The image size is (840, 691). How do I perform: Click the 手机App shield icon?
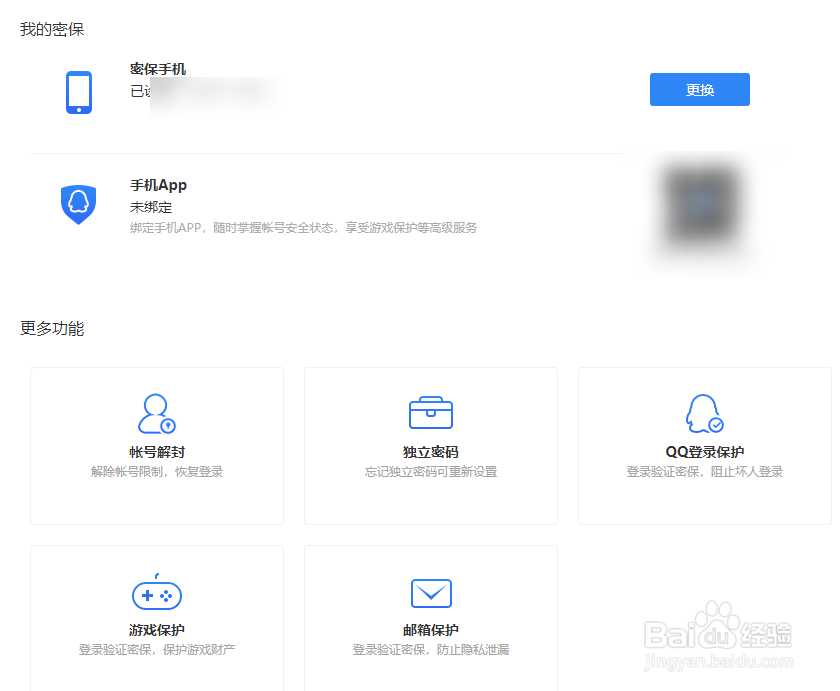[79, 204]
